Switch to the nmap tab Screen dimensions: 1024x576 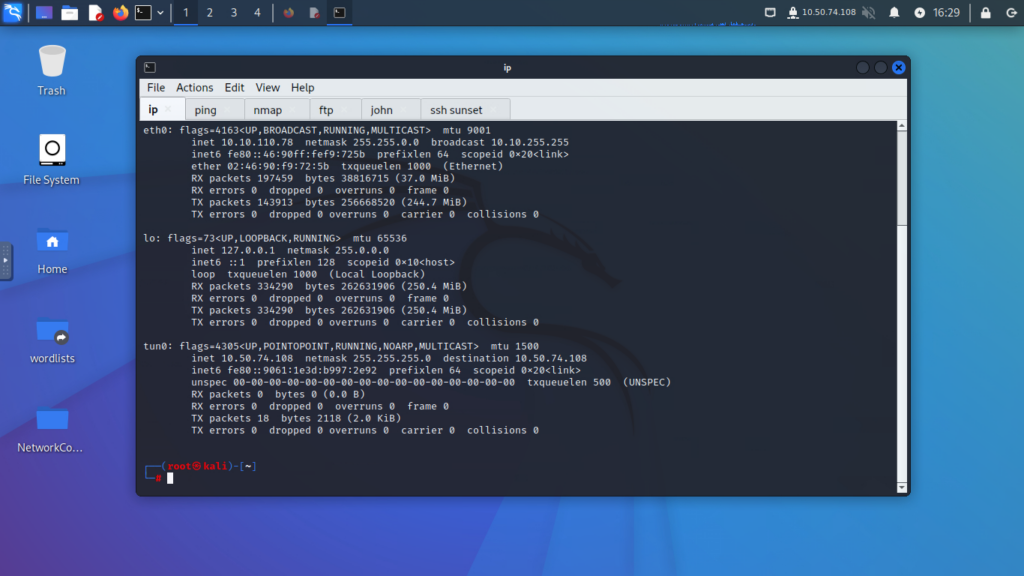(x=267, y=110)
